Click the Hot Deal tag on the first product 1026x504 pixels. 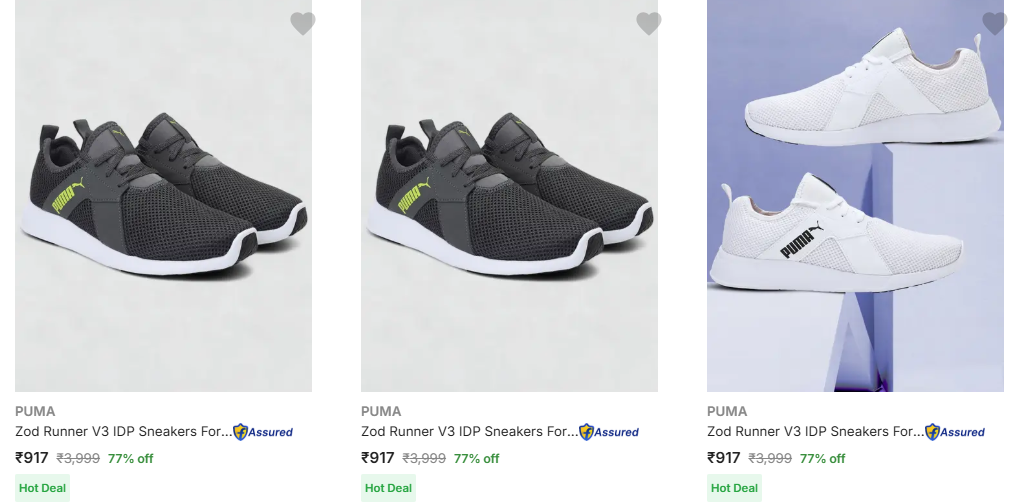[42, 488]
